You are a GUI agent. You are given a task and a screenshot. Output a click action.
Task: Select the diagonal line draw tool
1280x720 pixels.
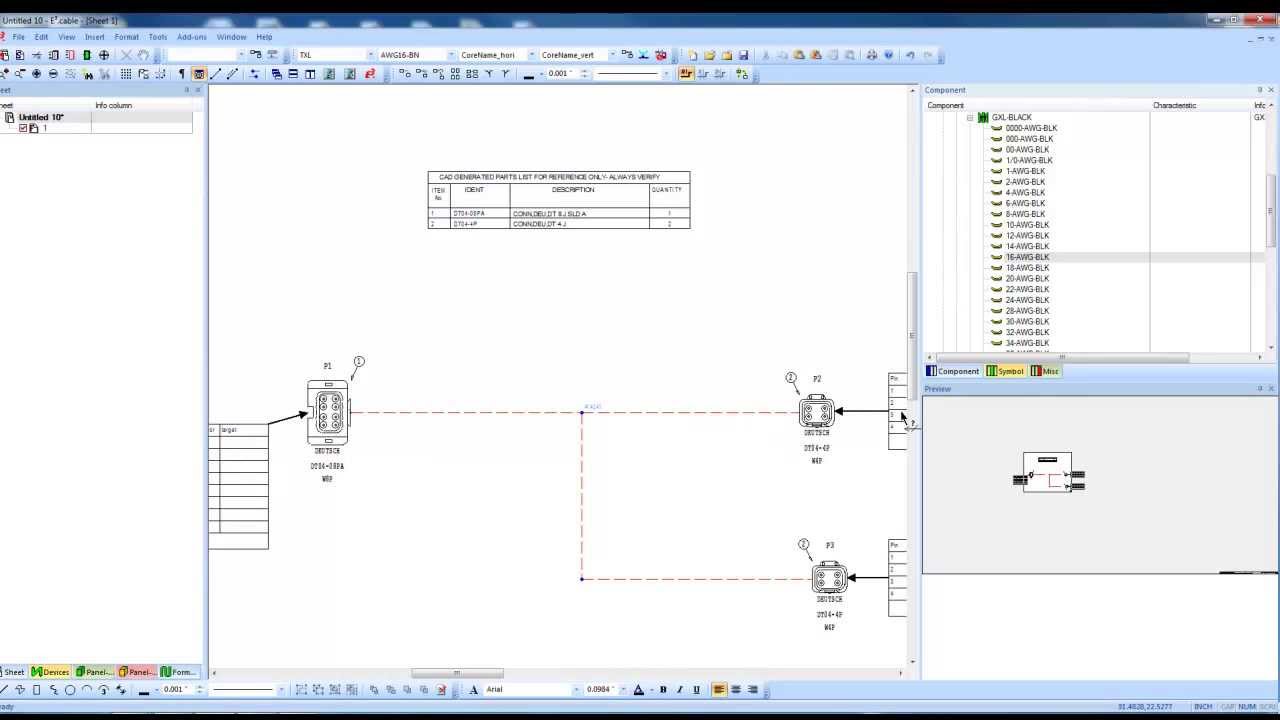tap(215, 74)
